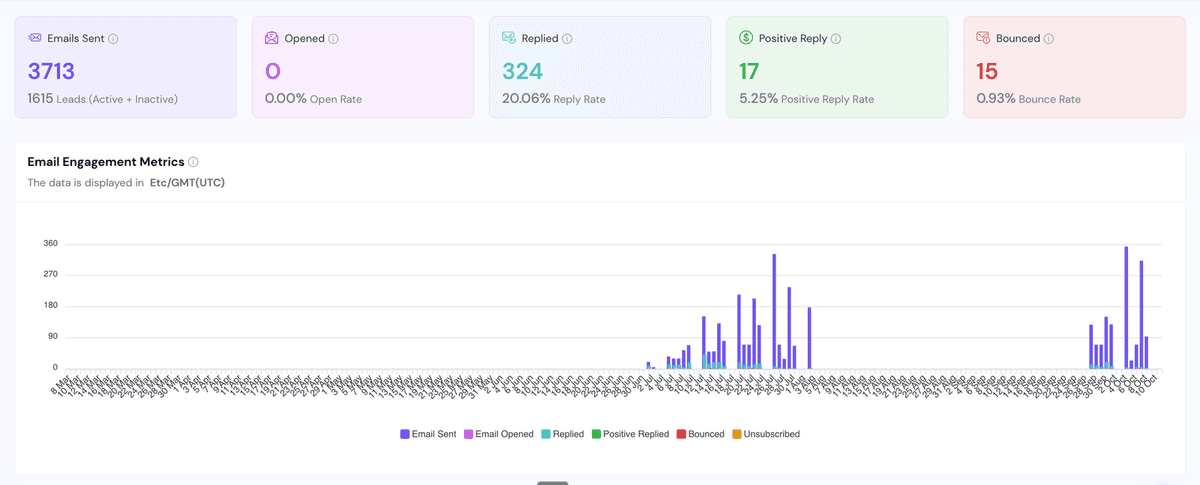Click the Replied mail icon

[x=509, y=38]
